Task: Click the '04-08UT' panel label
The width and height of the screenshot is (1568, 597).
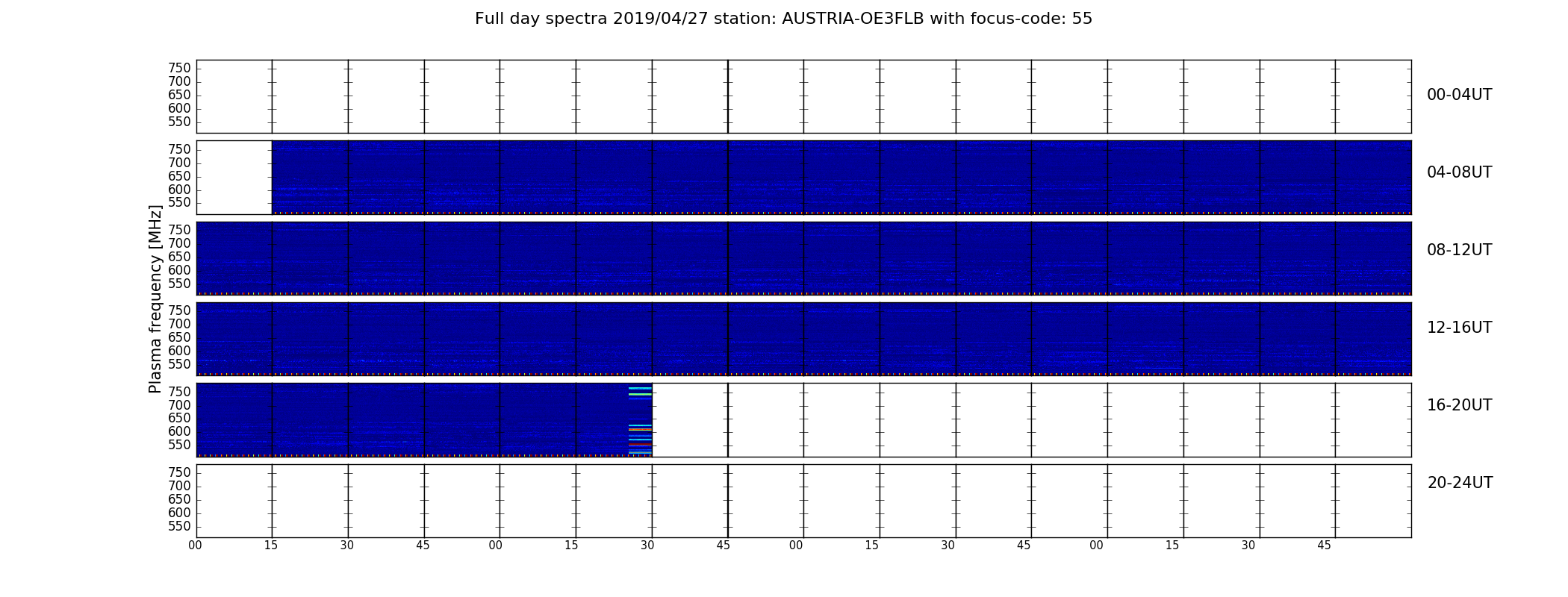Action: (x=1459, y=172)
